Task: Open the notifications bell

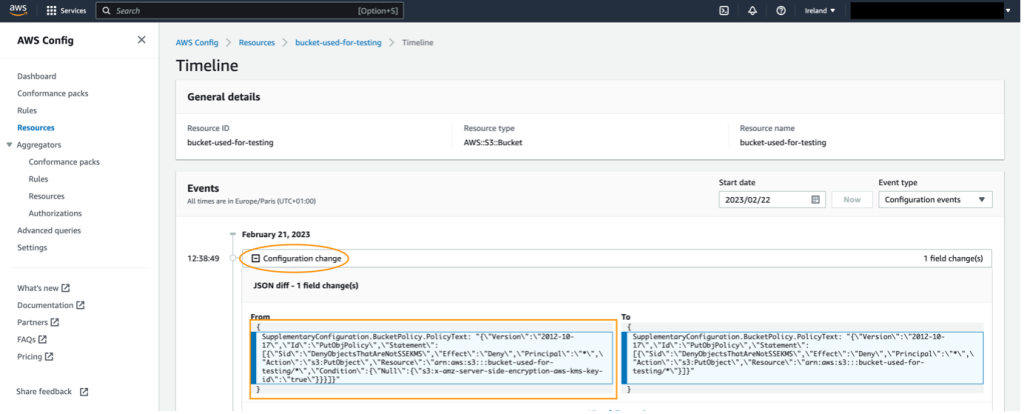Action: coord(752,10)
